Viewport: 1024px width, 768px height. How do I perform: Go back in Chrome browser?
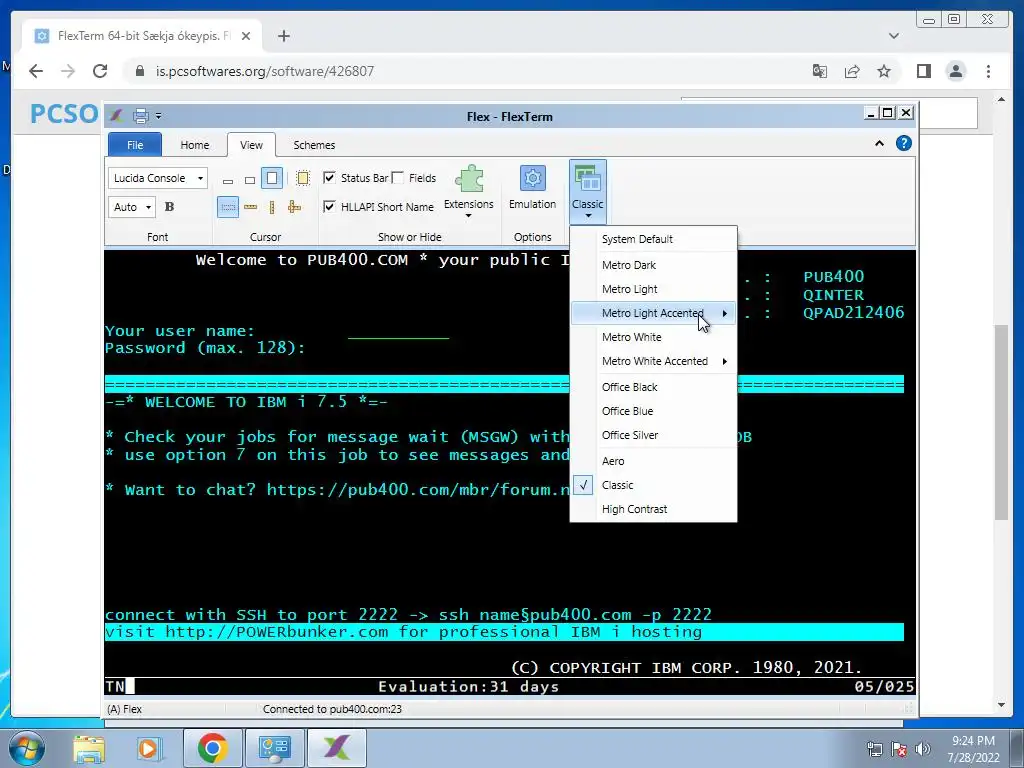[x=36, y=71]
